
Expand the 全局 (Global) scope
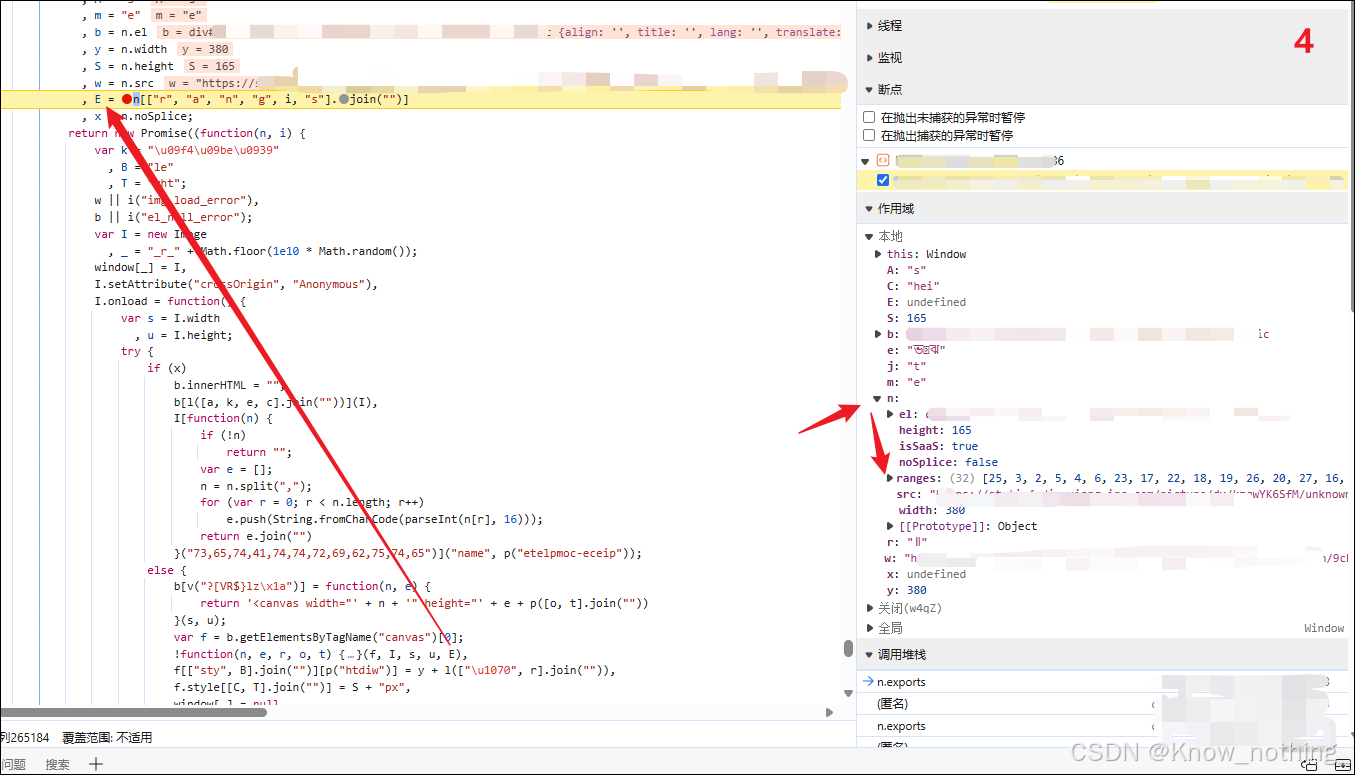click(x=869, y=628)
